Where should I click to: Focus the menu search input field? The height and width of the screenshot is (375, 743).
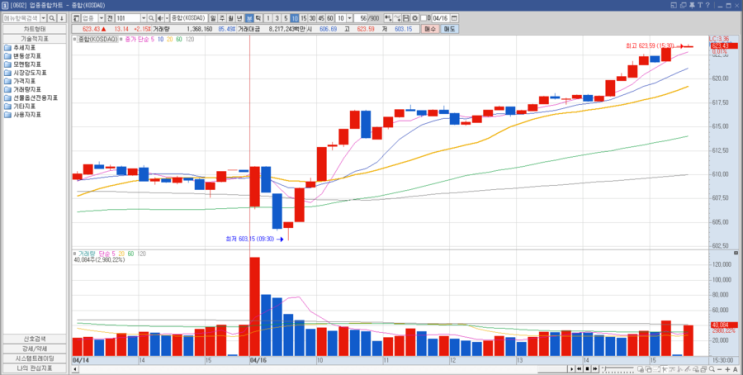tap(22, 18)
